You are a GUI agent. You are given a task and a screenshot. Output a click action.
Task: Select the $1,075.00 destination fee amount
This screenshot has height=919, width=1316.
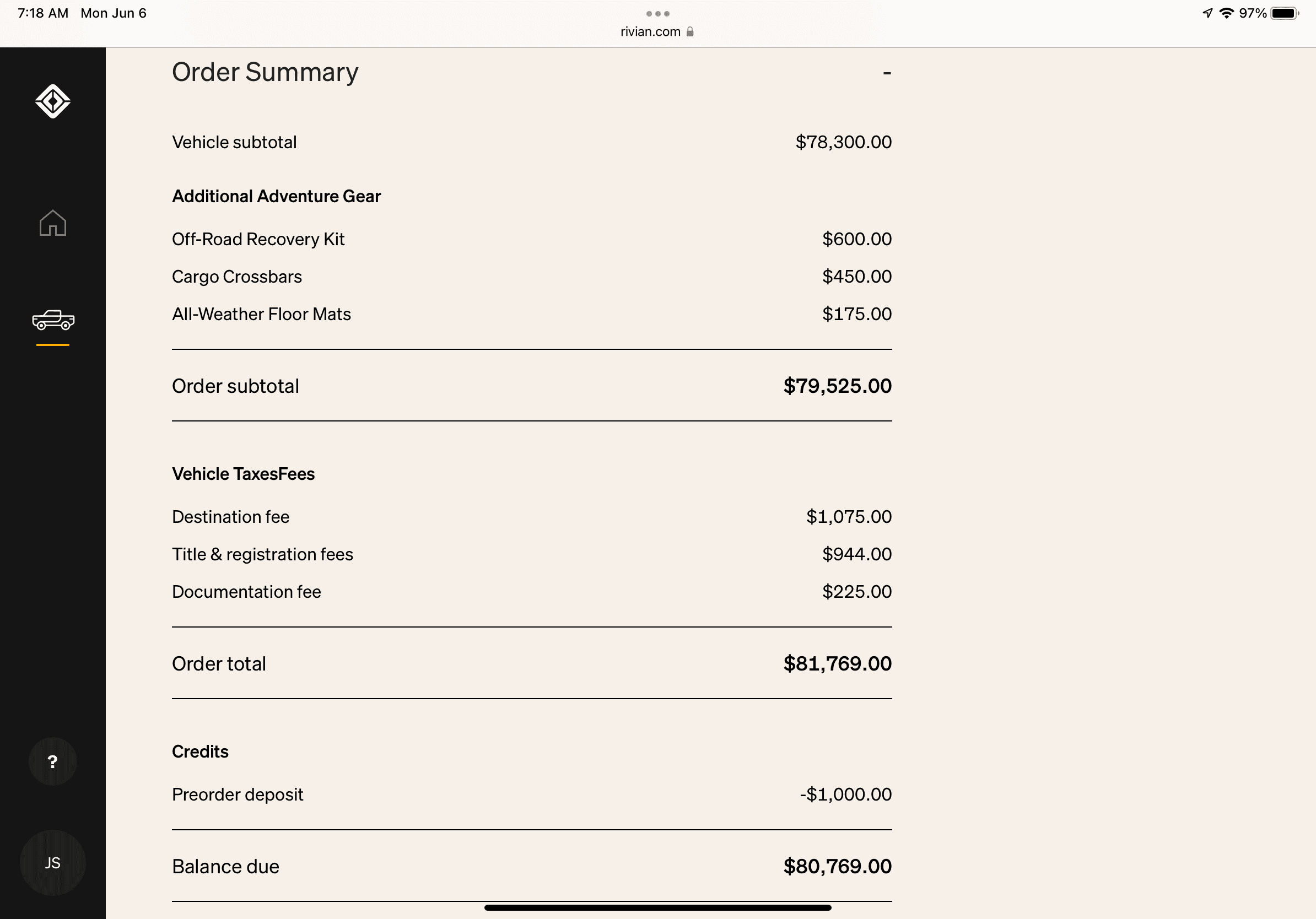tap(849, 517)
